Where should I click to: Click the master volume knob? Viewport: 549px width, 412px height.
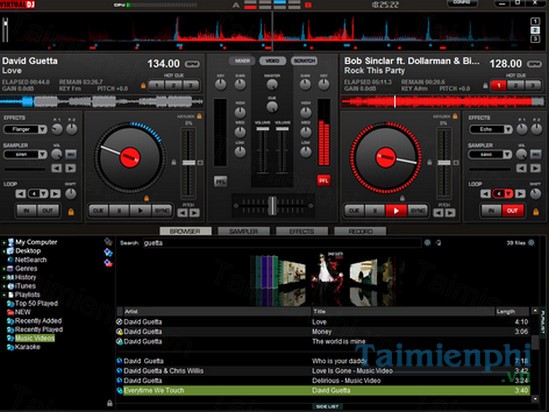[x=272, y=84]
